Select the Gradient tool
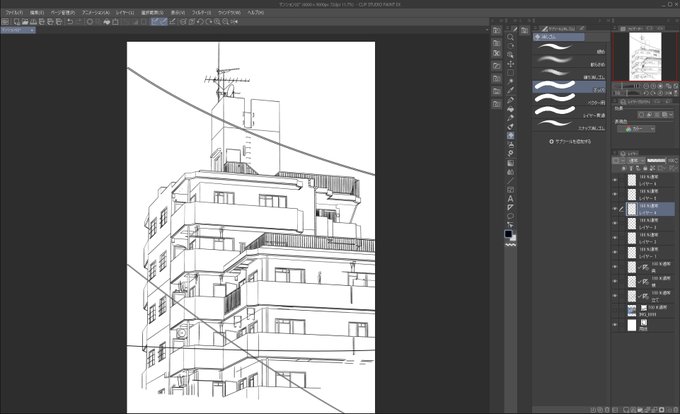 510,163
